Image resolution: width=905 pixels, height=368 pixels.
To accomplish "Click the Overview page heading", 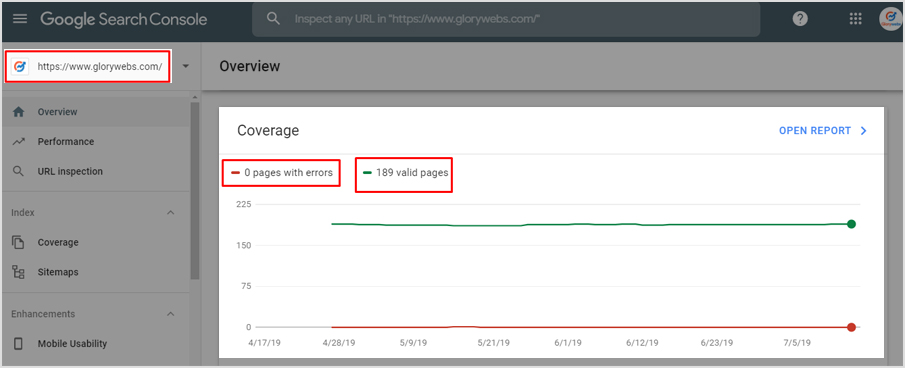I will click(249, 66).
